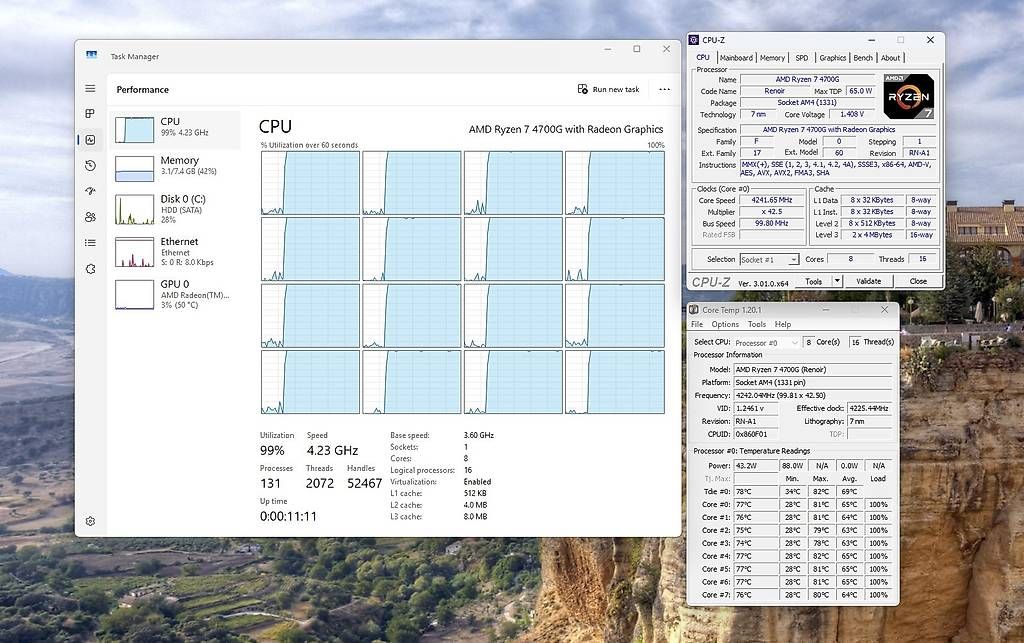Click Ryzen 7 logo in CPU-Z
Viewport: 1024px width, 643px height.
click(908, 96)
